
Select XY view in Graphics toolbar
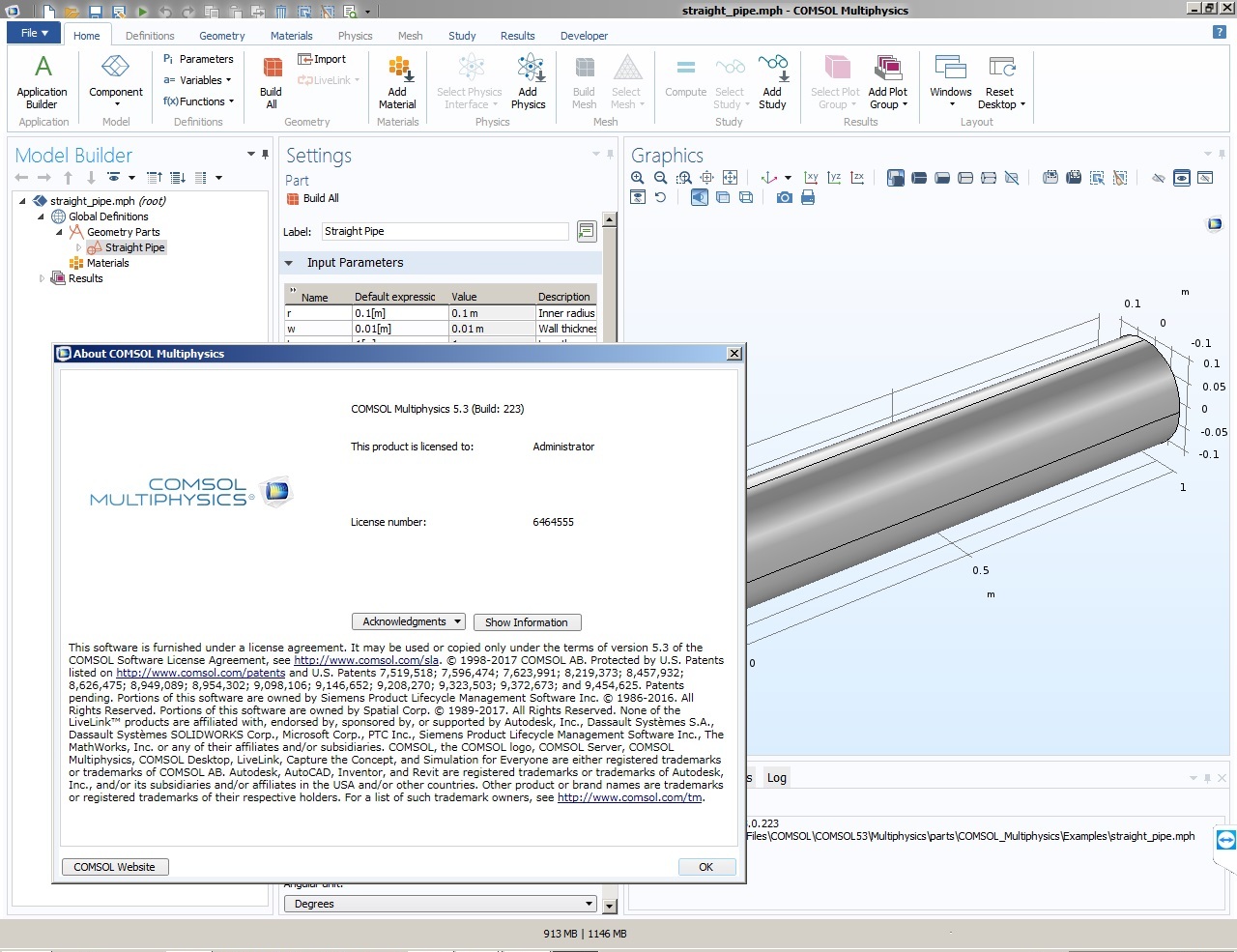coord(811,178)
